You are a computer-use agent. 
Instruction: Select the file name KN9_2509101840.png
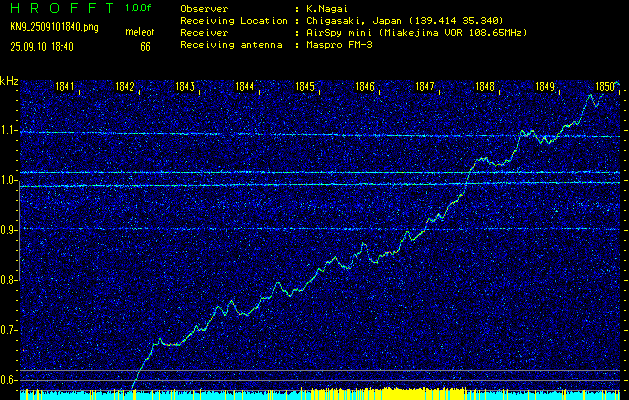pos(54,27)
